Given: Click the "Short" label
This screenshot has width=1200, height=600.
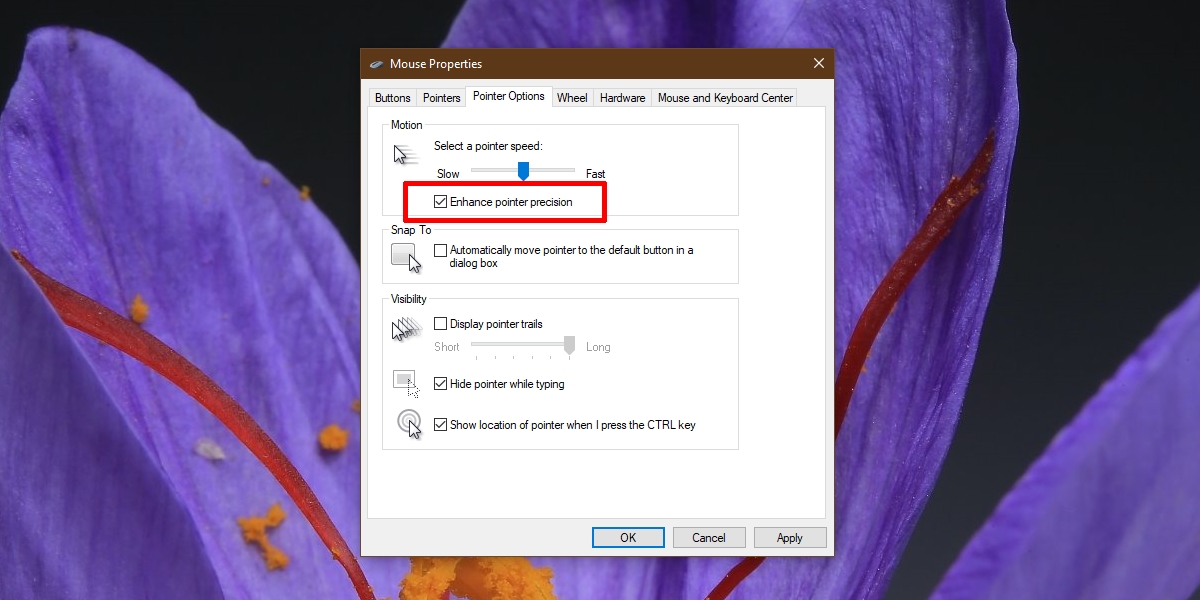Looking at the screenshot, I should (447, 347).
